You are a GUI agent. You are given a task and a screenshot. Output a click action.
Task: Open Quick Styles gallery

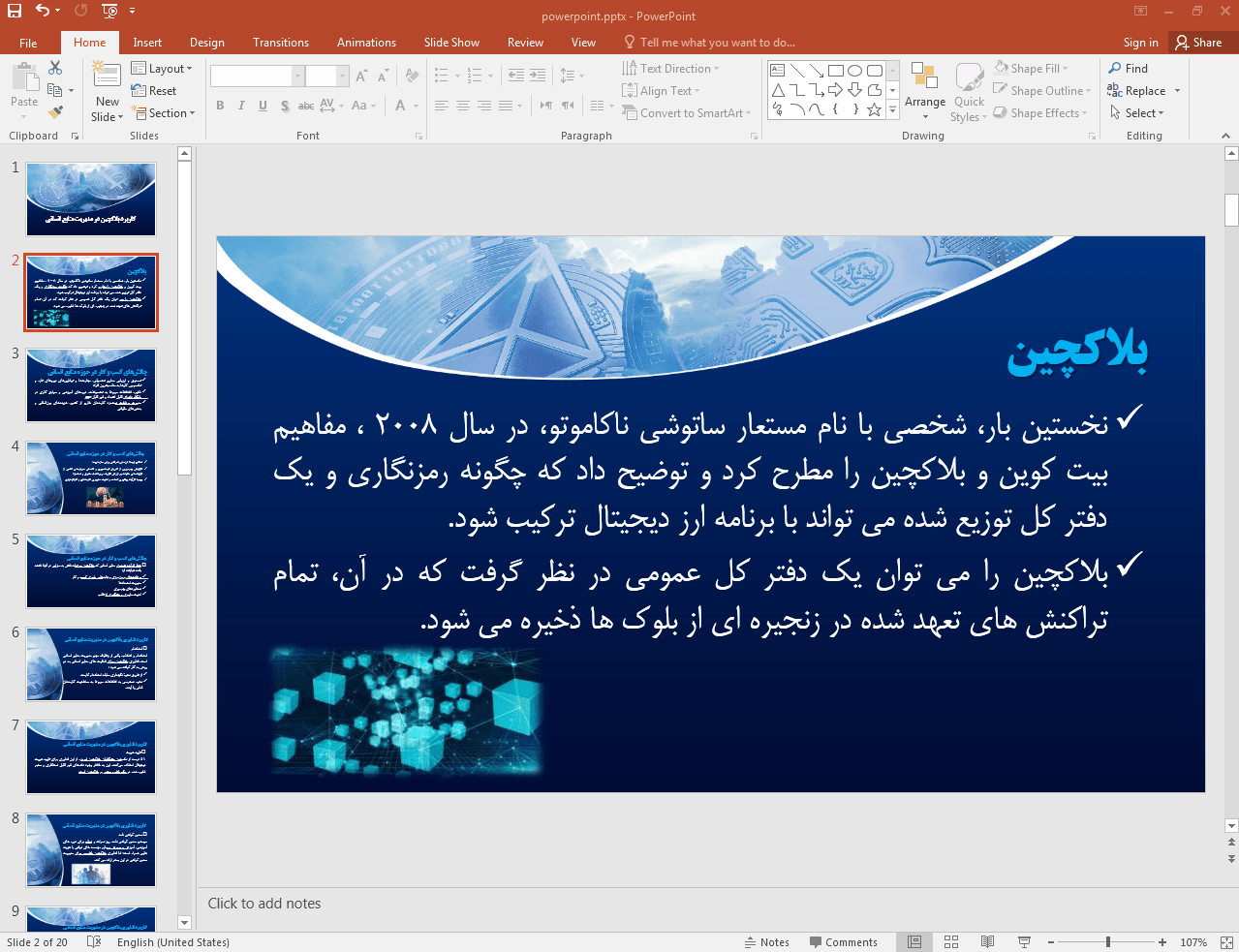coord(969,93)
